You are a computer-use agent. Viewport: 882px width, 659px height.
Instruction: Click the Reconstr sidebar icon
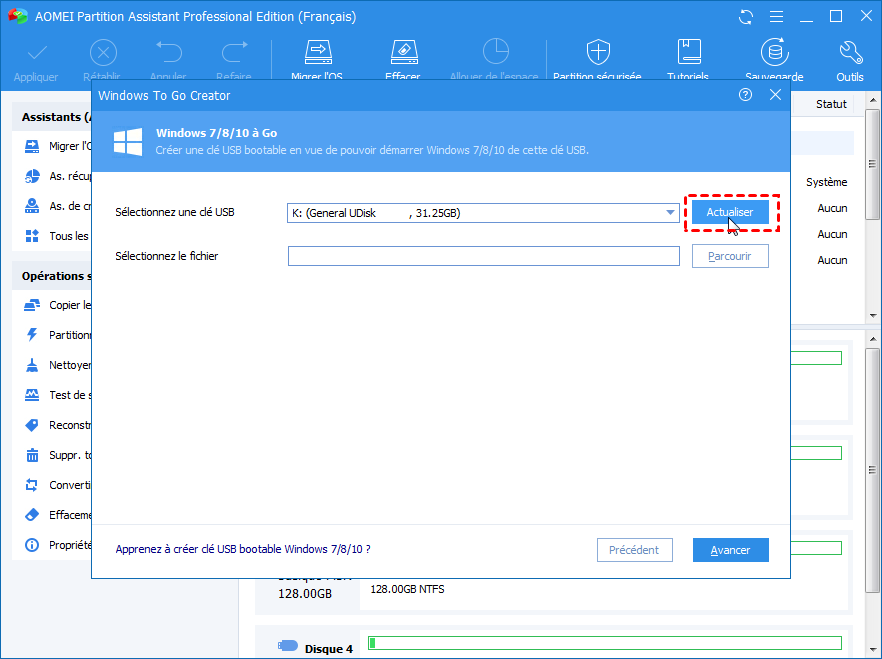[x=32, y=425]
